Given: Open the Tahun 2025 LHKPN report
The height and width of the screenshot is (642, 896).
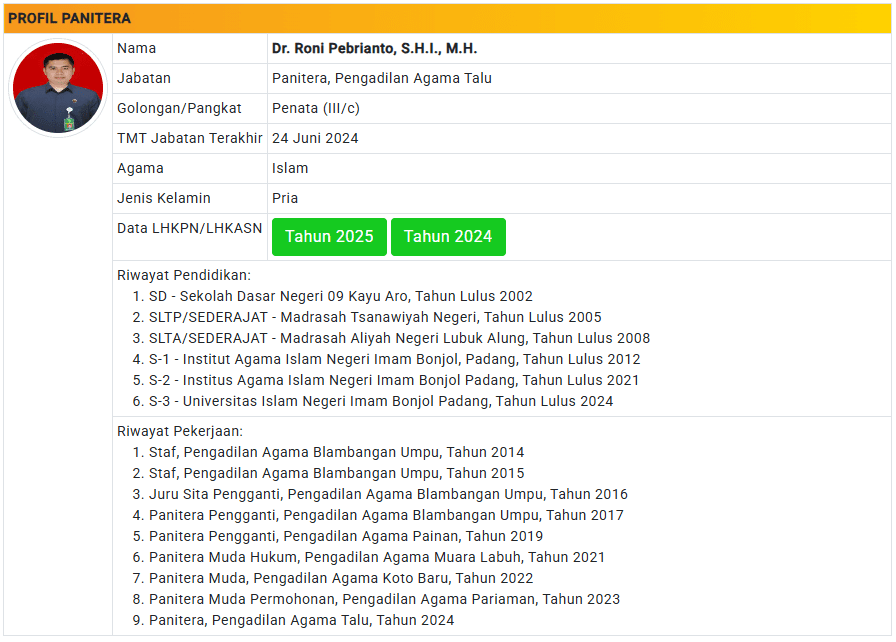Looking at the screenshot, I should tap(329, 237).
